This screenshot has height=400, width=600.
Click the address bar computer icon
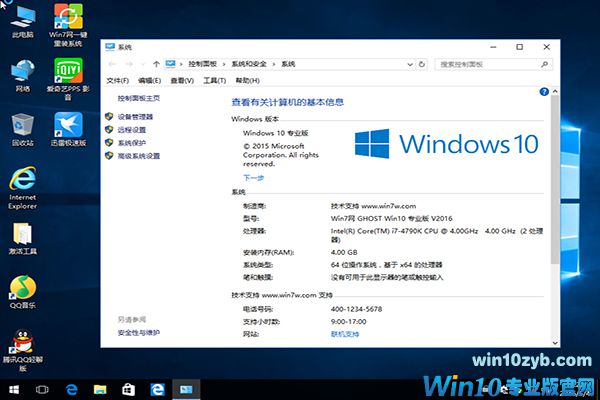click(170, 64)
